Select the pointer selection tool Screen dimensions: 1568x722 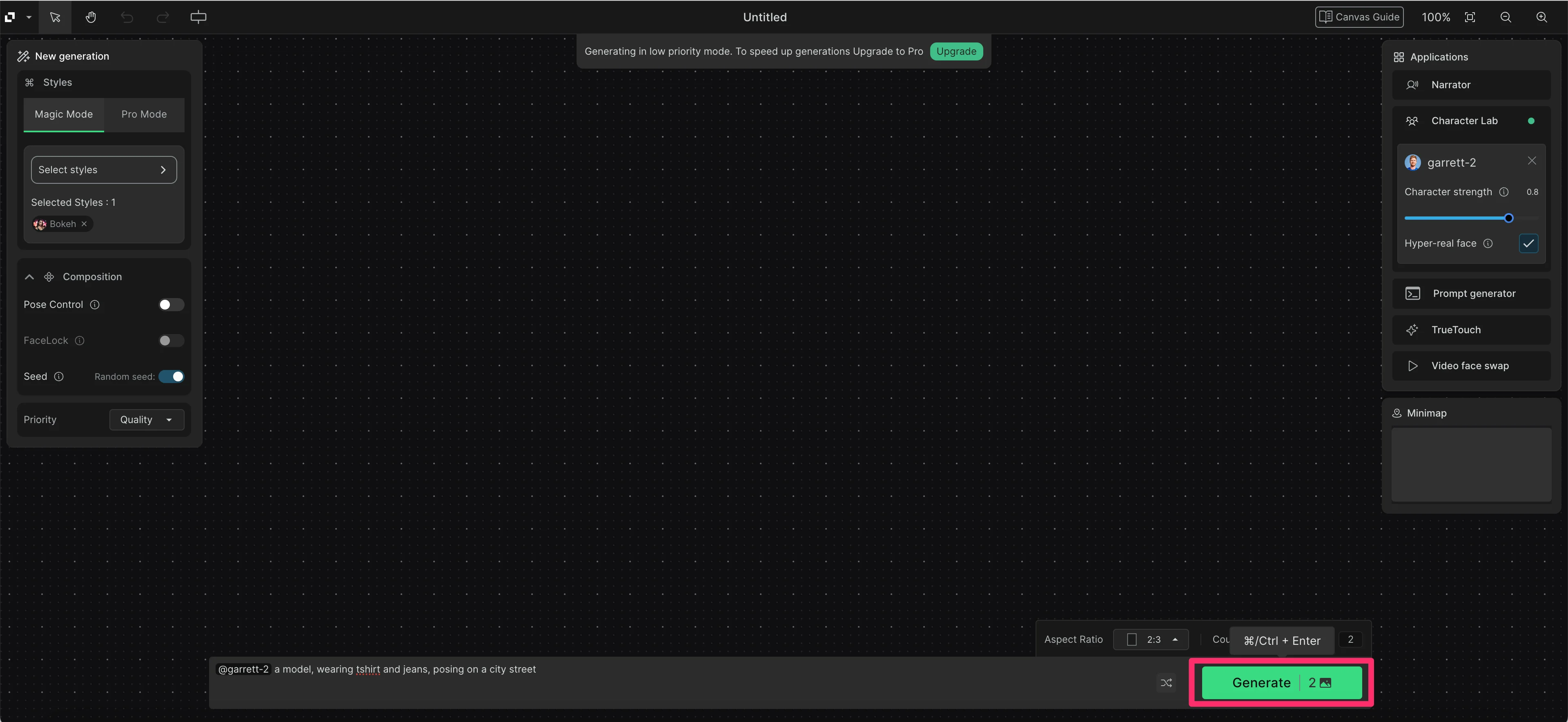click(x=55, y=17)
